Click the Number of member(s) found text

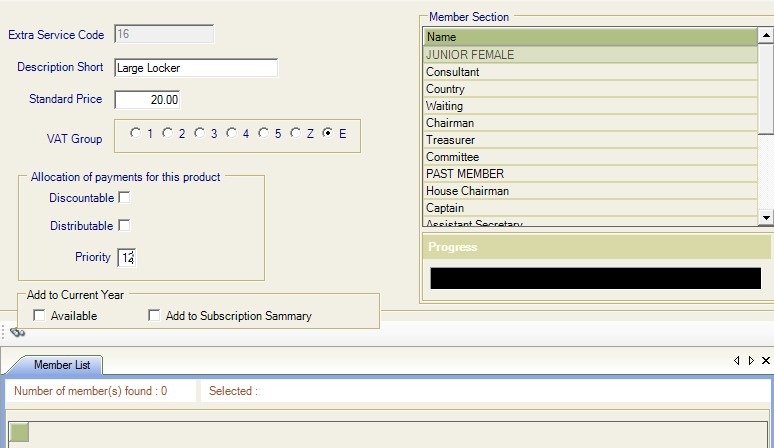(x=90, y=391)
